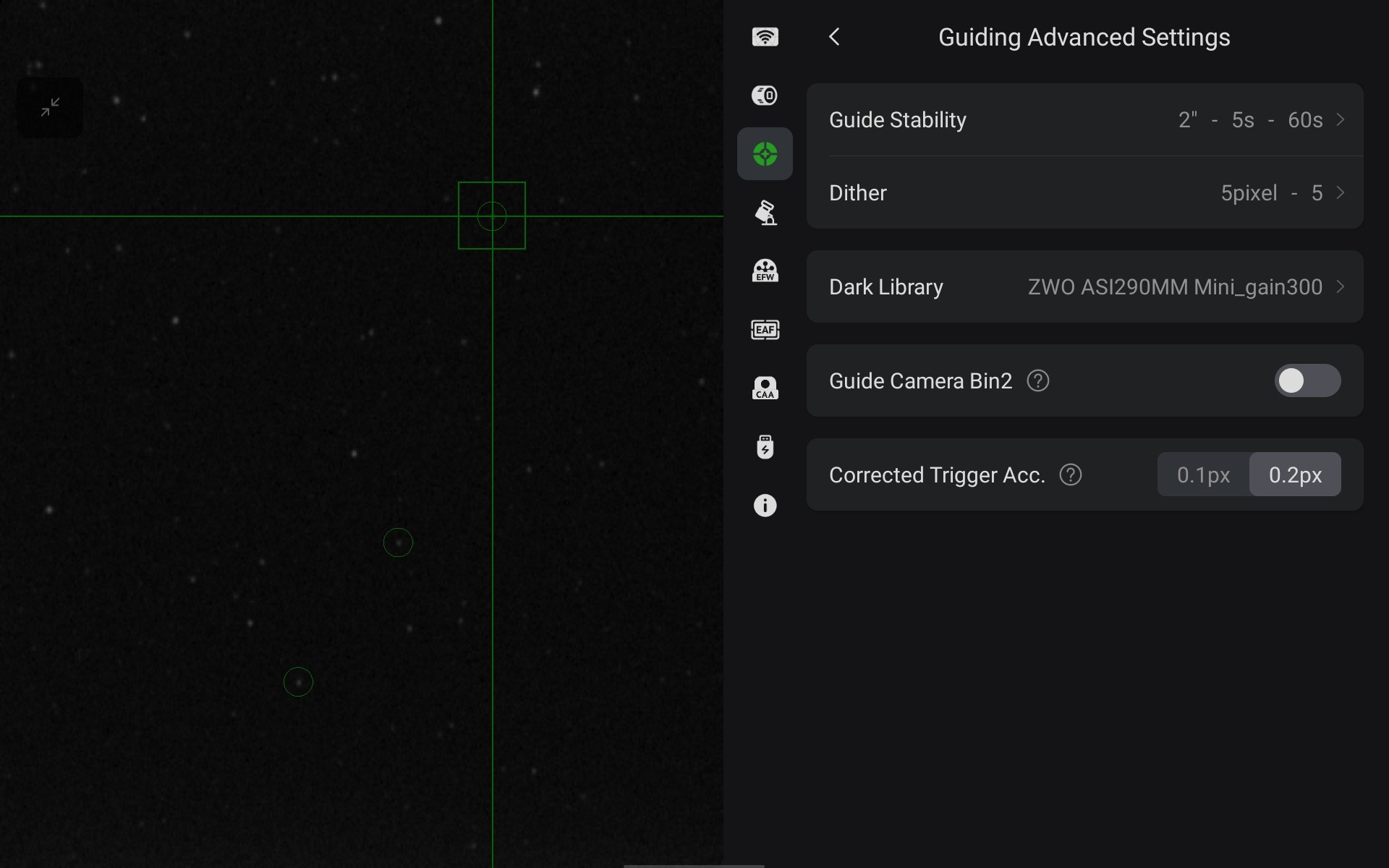Go back with the left arrow
Screen dimensions: 1389x868
(x=834, y=37)
